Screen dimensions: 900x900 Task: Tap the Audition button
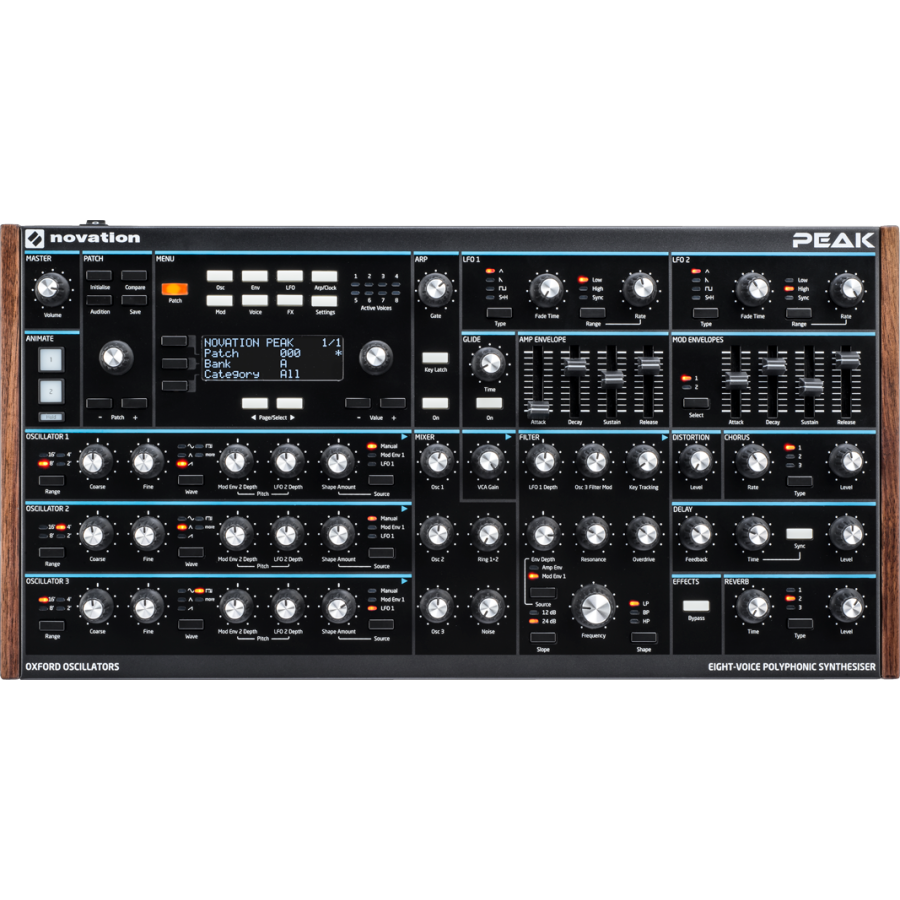click(x=99, y=300)
